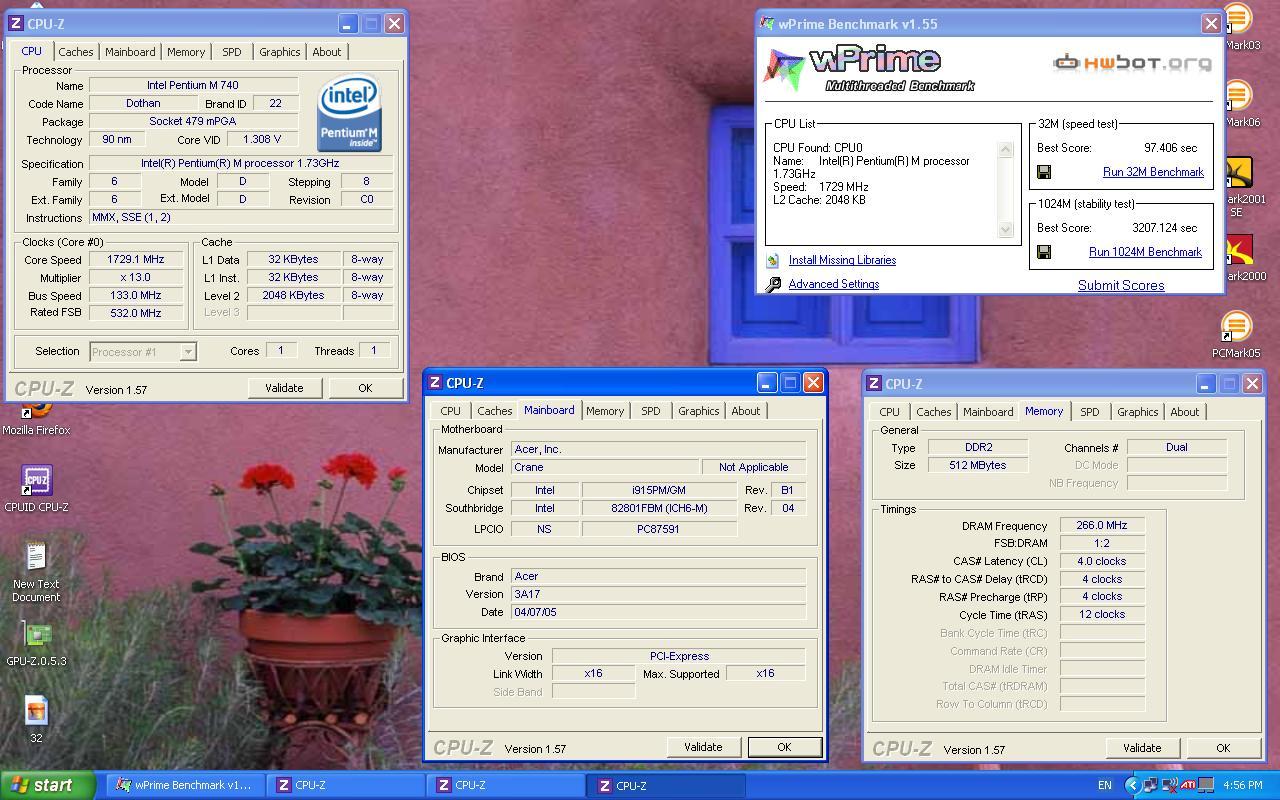The image size is (1280, 800).
Task: Click the save icon beside 32M benchmark
Action: [1043, 172]
